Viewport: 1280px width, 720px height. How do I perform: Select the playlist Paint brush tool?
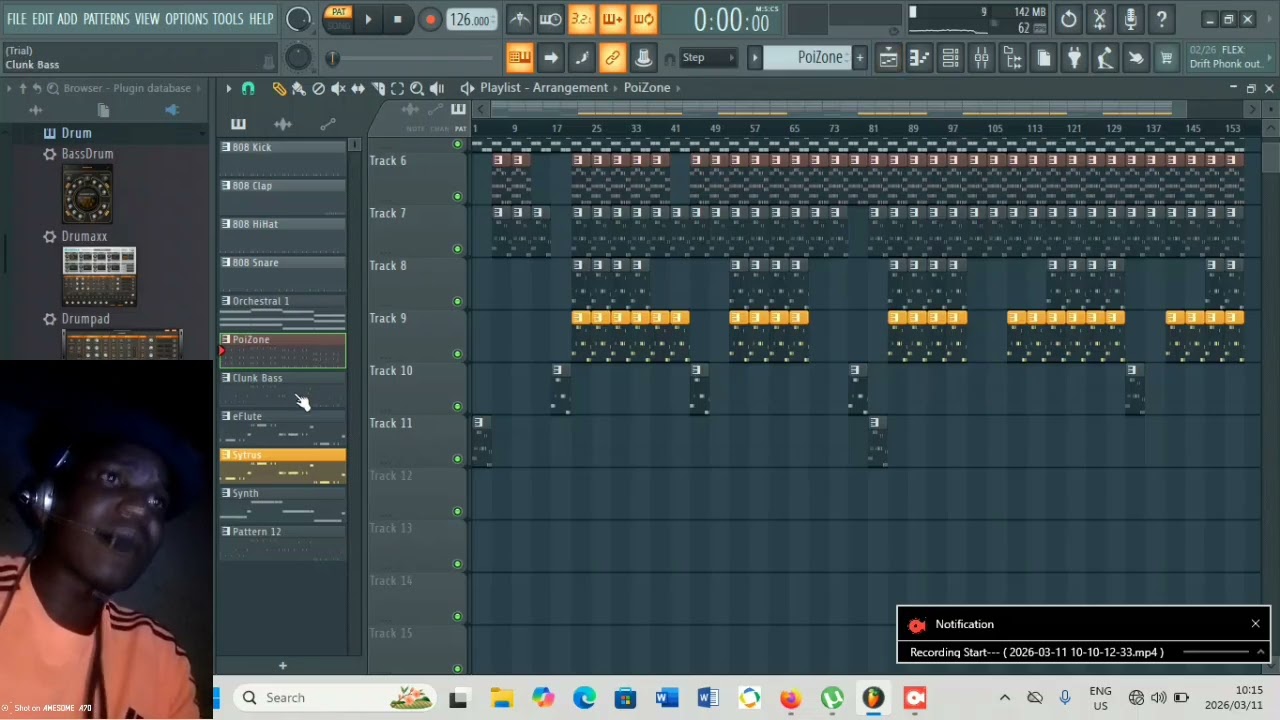(x=298, y=89)
